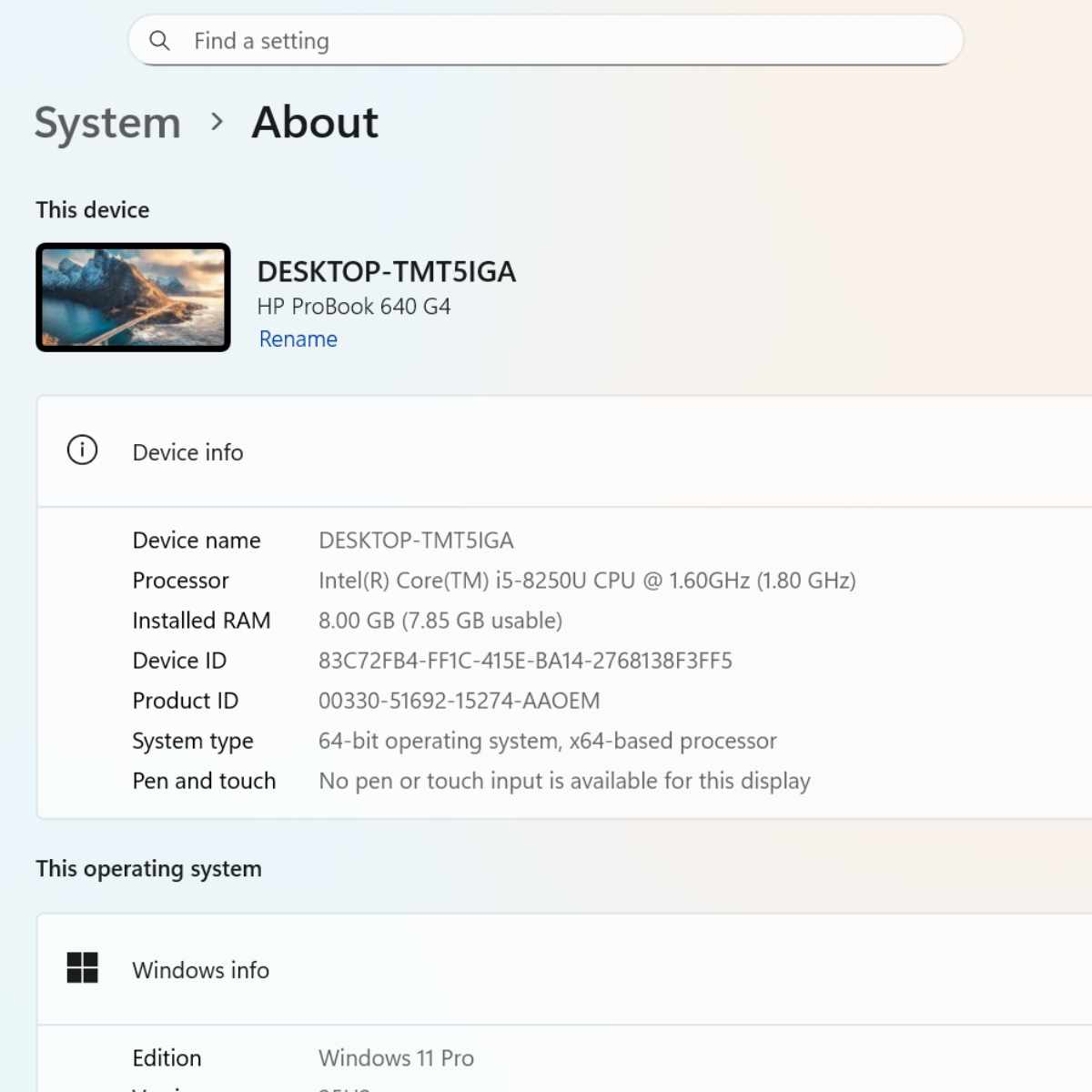This screenshot has height=1092, width=1092.
Task: Click the Device ID label
Action: (x=179, y=661)
